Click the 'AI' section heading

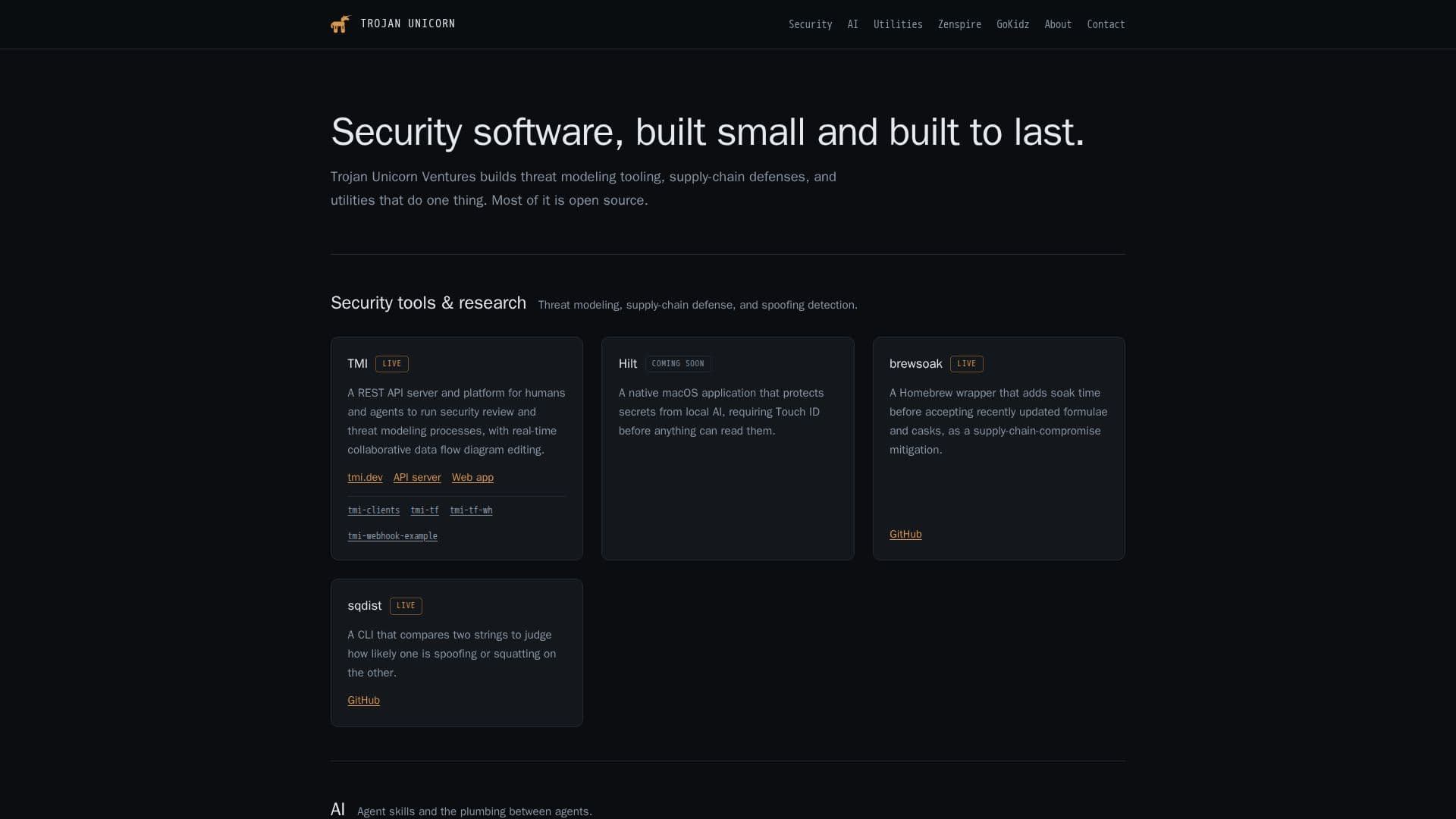(337, 809)
